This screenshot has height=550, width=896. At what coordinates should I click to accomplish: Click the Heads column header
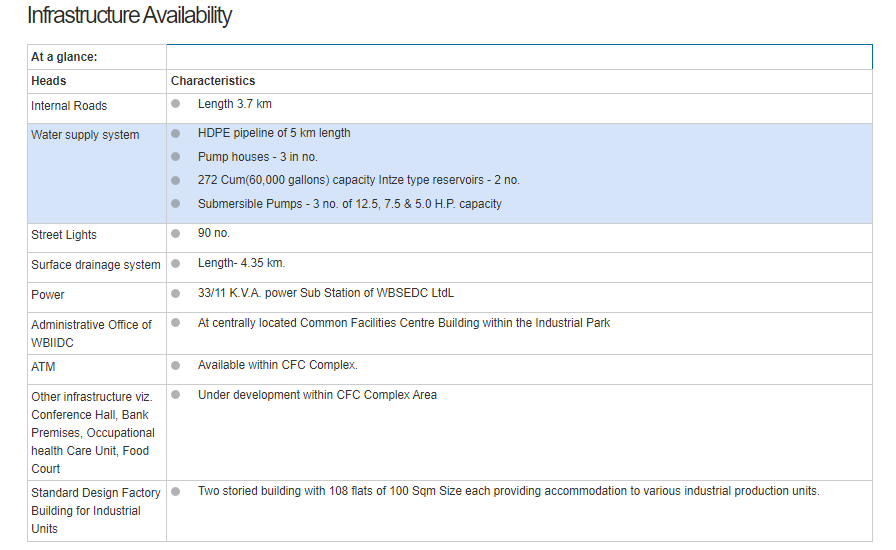point(49,81)
